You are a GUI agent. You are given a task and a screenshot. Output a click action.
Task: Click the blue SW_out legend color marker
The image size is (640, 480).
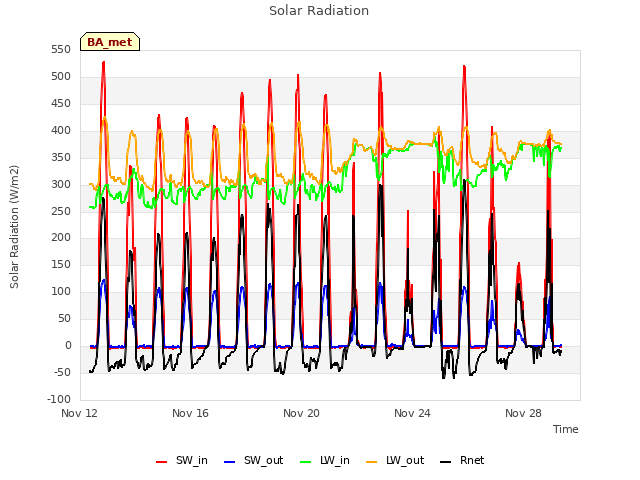pos(230,462)
